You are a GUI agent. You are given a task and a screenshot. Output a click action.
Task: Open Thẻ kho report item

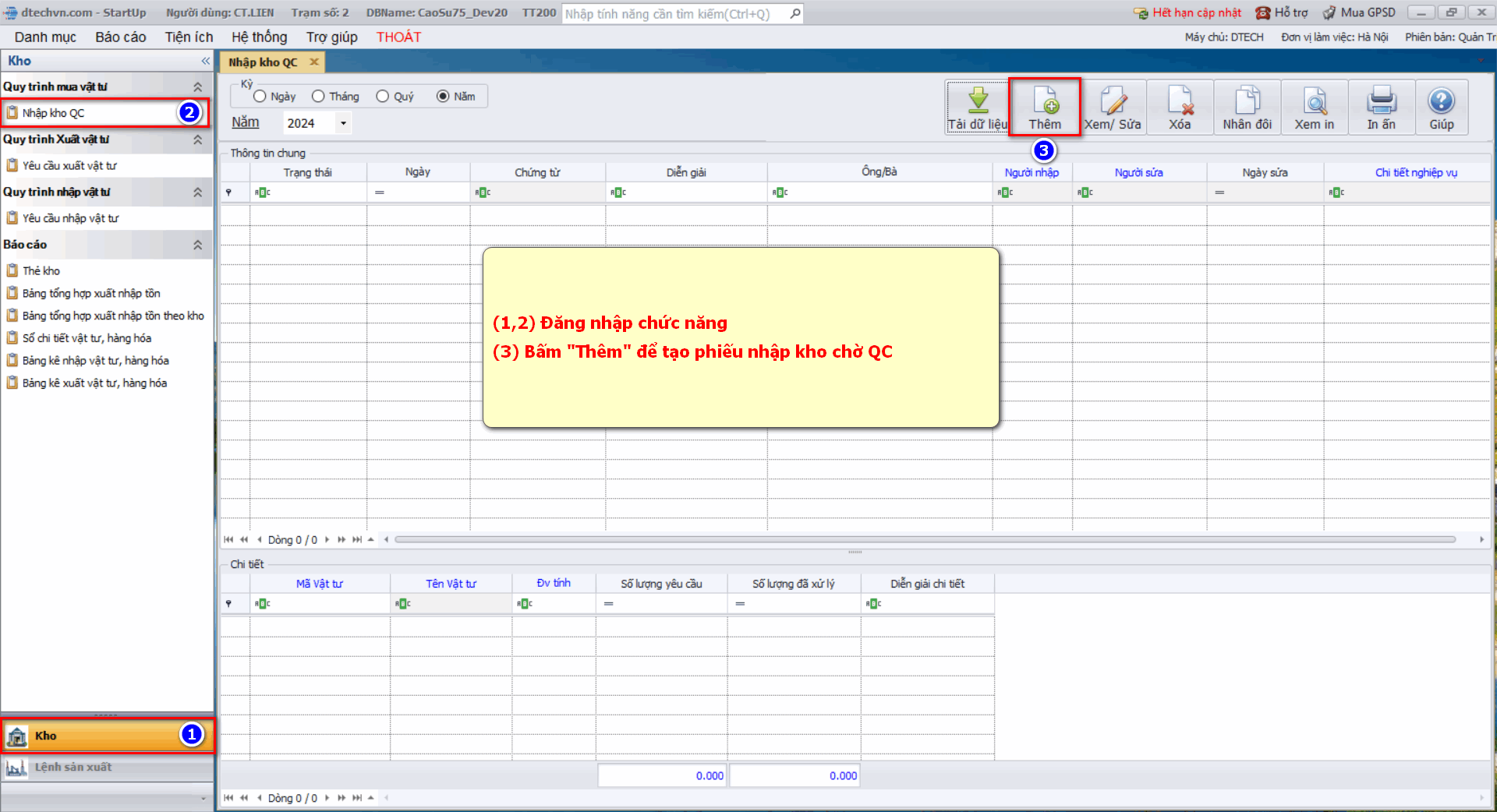(x=41, y=271)
